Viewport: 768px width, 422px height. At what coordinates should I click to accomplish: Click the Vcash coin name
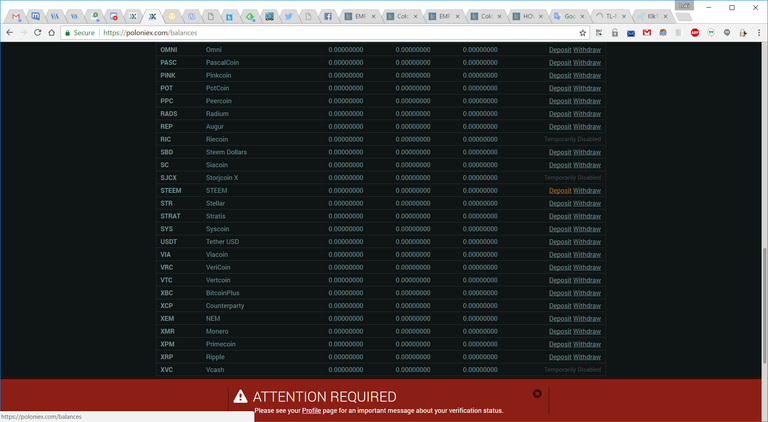pyautogui.click(x=215, y=370)
